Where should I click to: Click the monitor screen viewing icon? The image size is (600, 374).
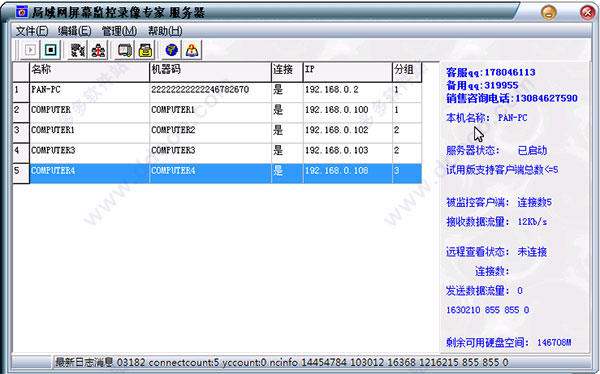[125, 50]
